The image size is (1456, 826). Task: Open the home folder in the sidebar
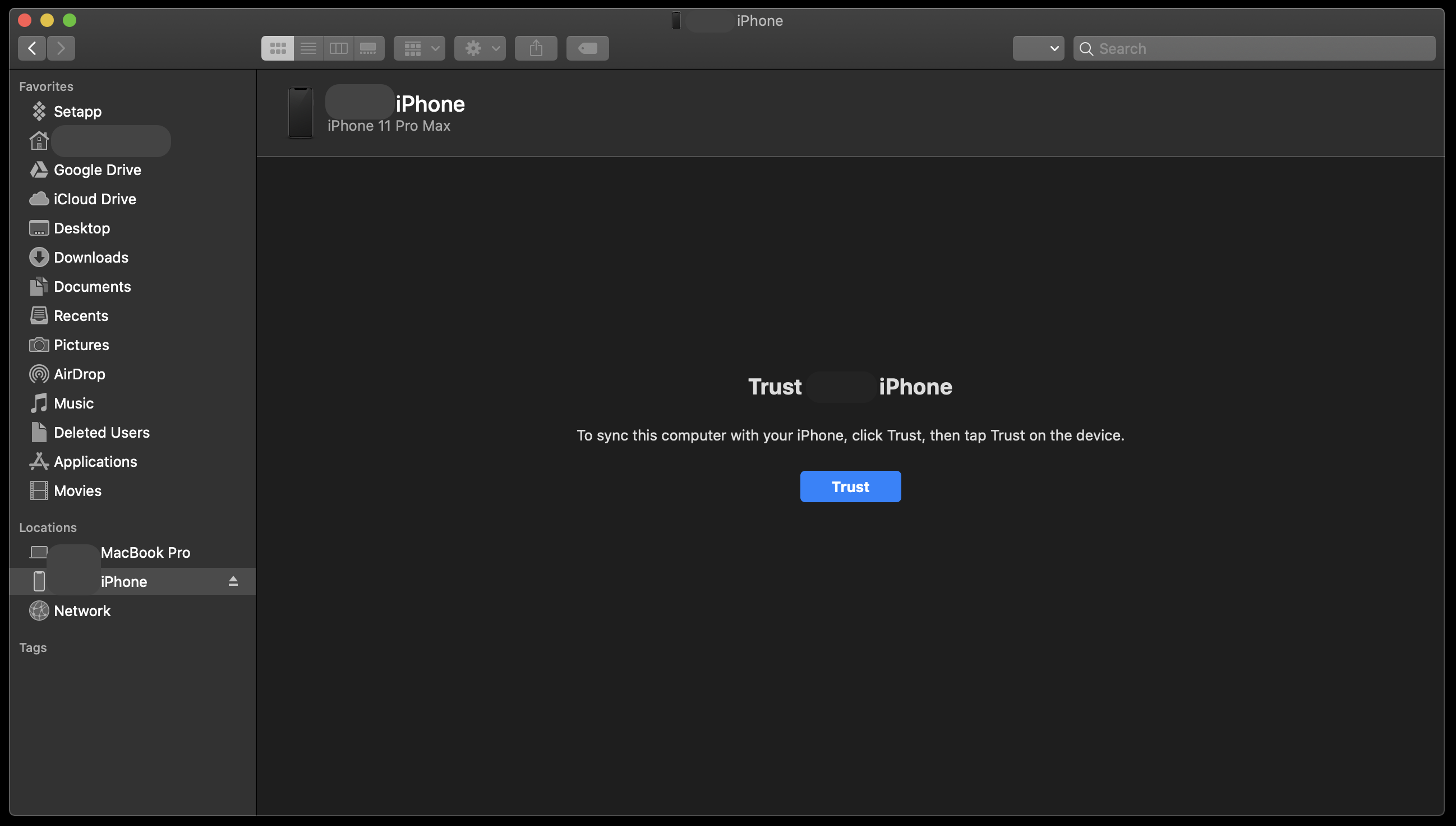[x=132, y=141]
